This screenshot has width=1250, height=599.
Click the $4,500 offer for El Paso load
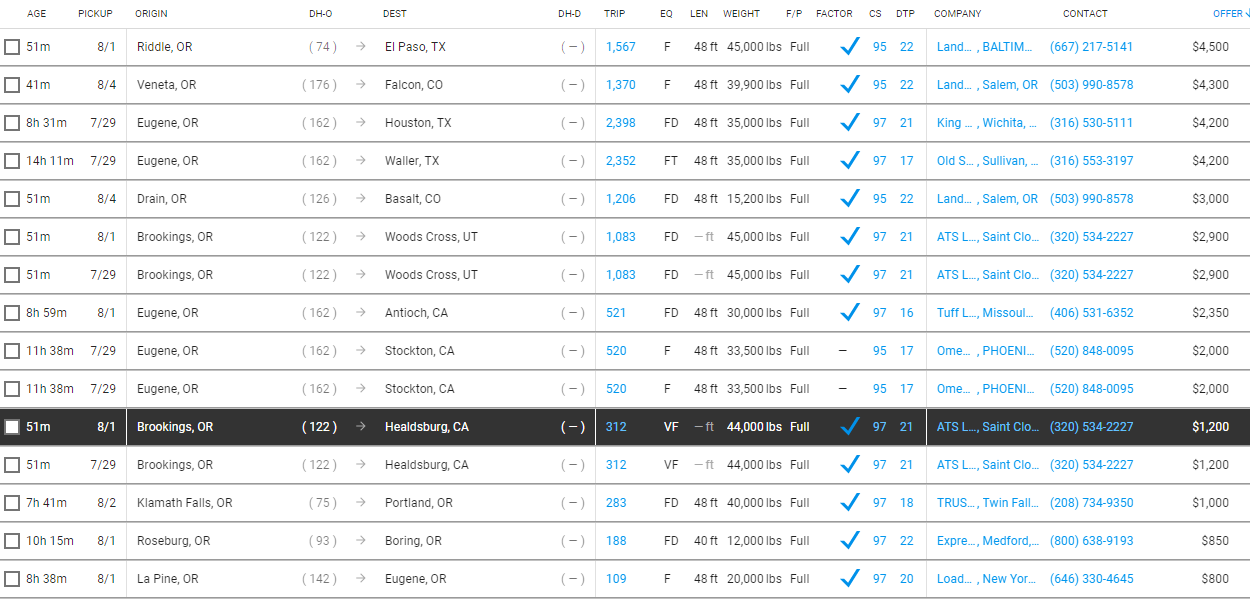[1210, 47]
